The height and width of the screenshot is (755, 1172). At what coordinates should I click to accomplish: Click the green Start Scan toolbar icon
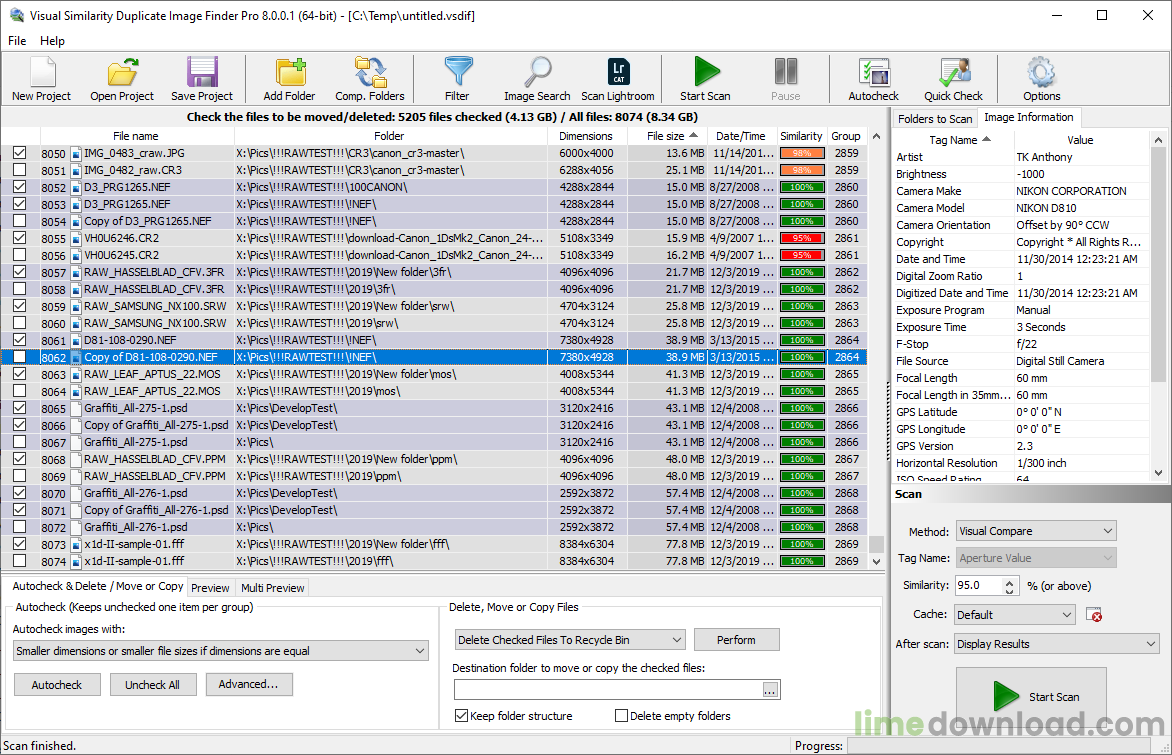[706, 73]
